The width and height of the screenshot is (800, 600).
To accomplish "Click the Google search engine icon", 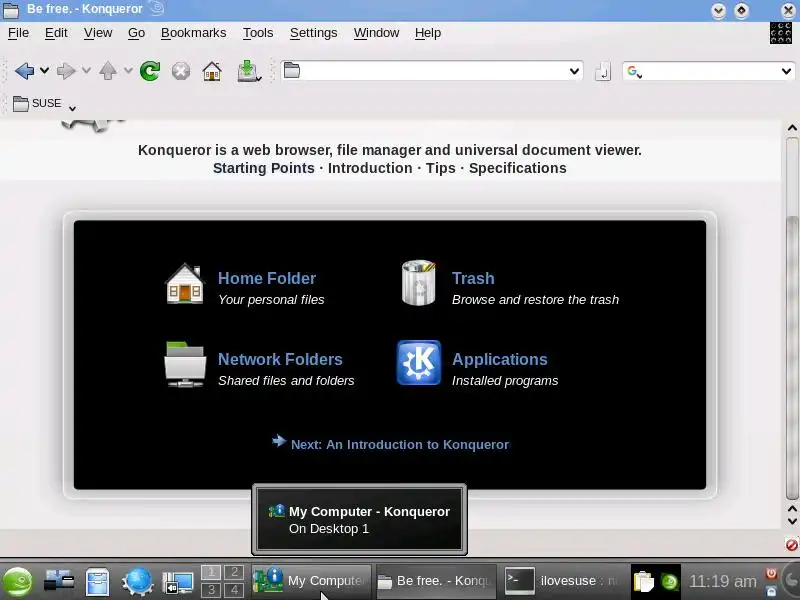I will click(x=633, y=71).
